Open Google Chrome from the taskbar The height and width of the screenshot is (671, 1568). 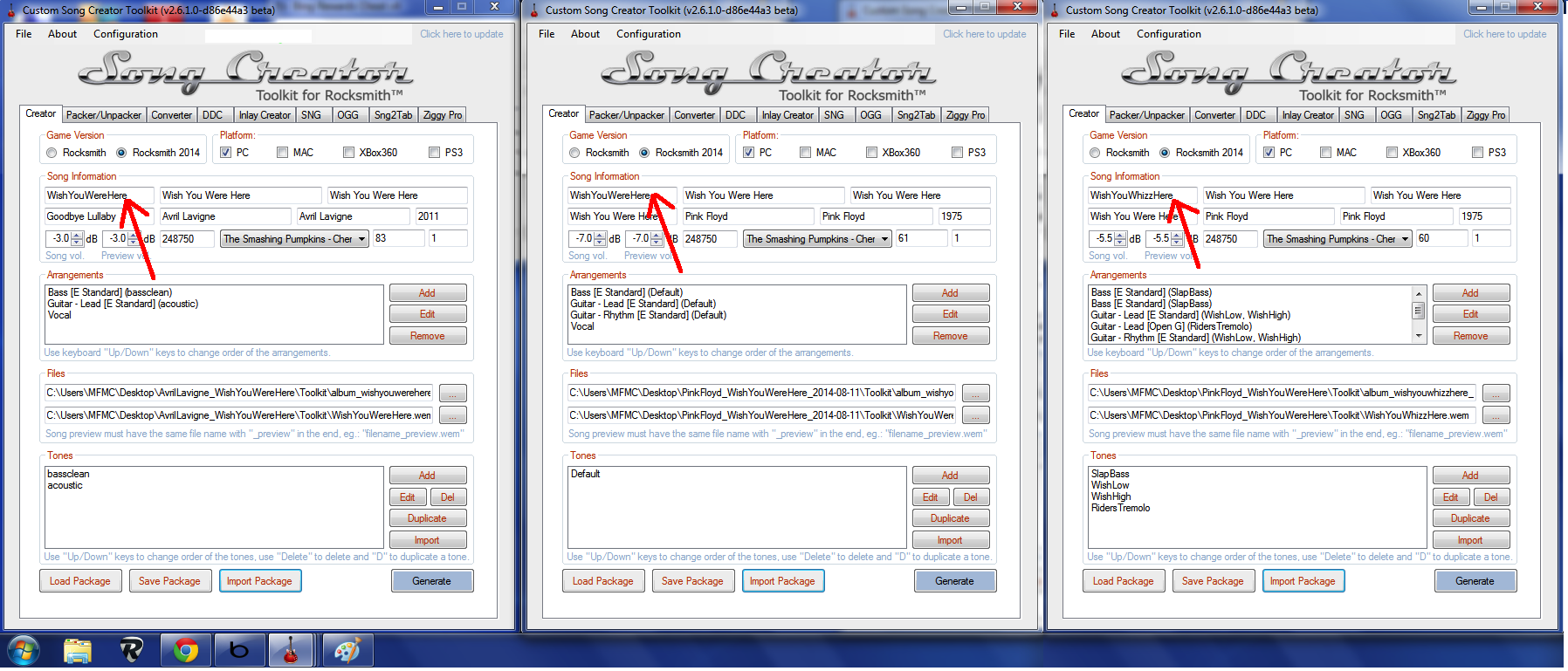(185, 651)
